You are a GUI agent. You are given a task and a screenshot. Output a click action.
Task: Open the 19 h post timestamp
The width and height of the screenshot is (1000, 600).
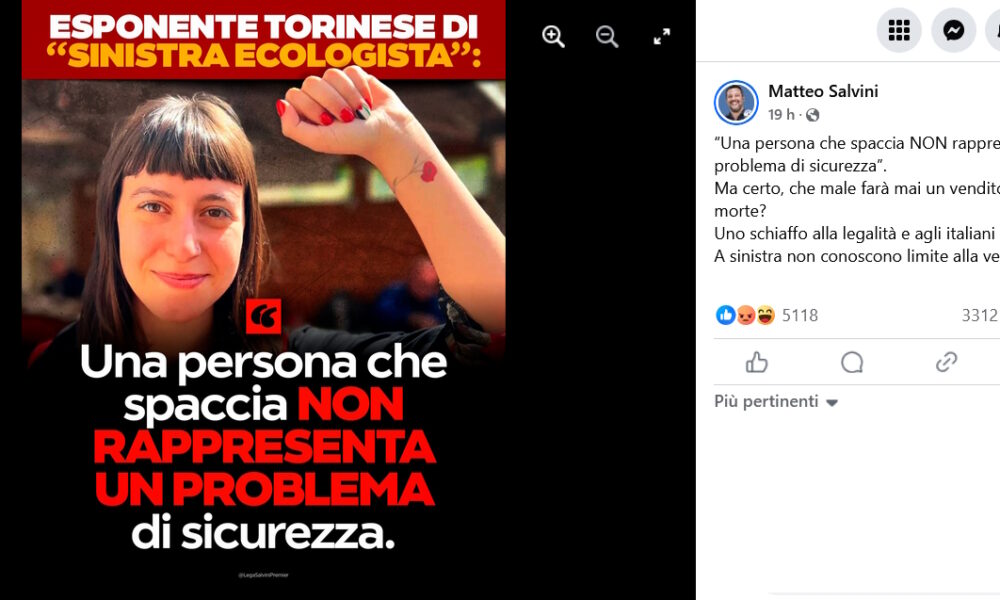[781, 115]
